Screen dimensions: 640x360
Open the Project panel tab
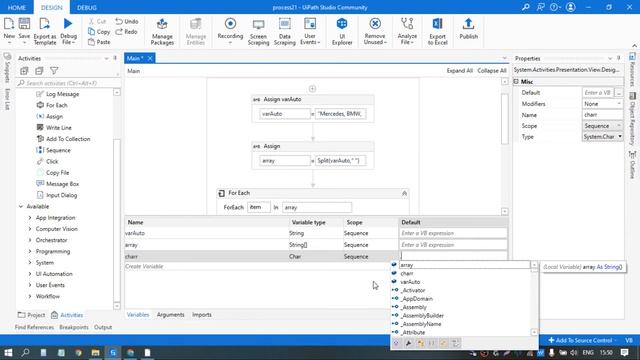click(x=31, y=315)
